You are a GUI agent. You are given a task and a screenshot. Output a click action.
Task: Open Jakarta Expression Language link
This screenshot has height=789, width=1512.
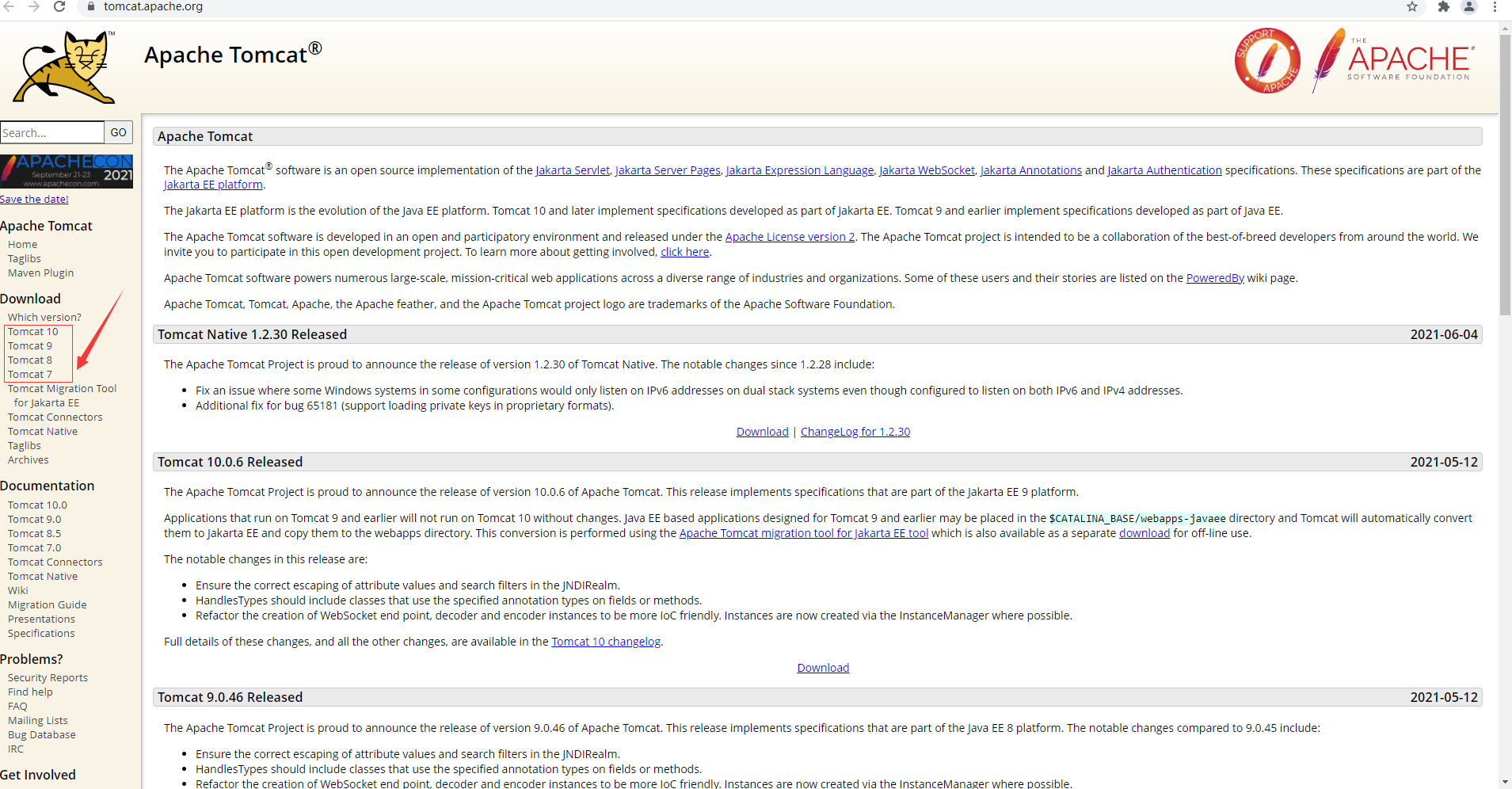[800, 170]
